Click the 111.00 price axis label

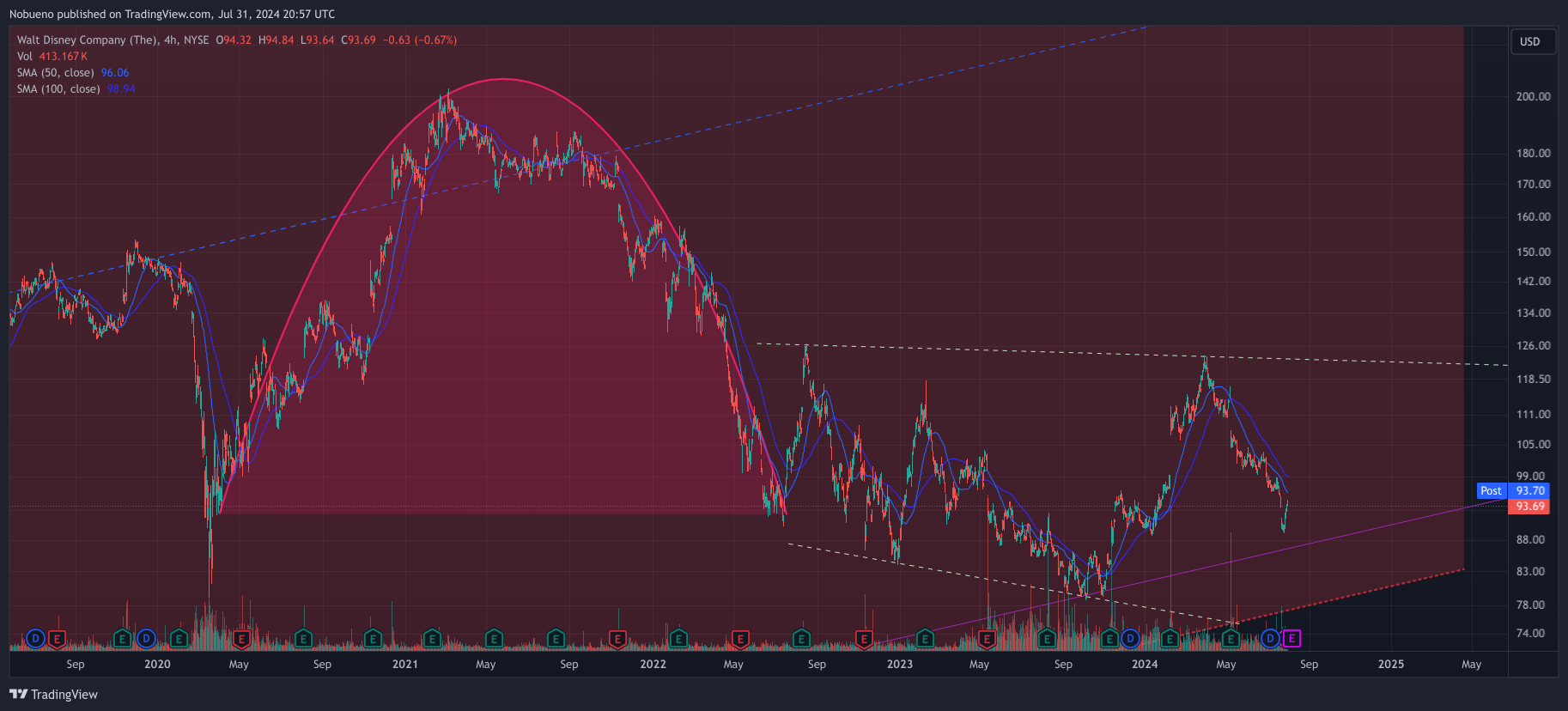coord(1534,414)
